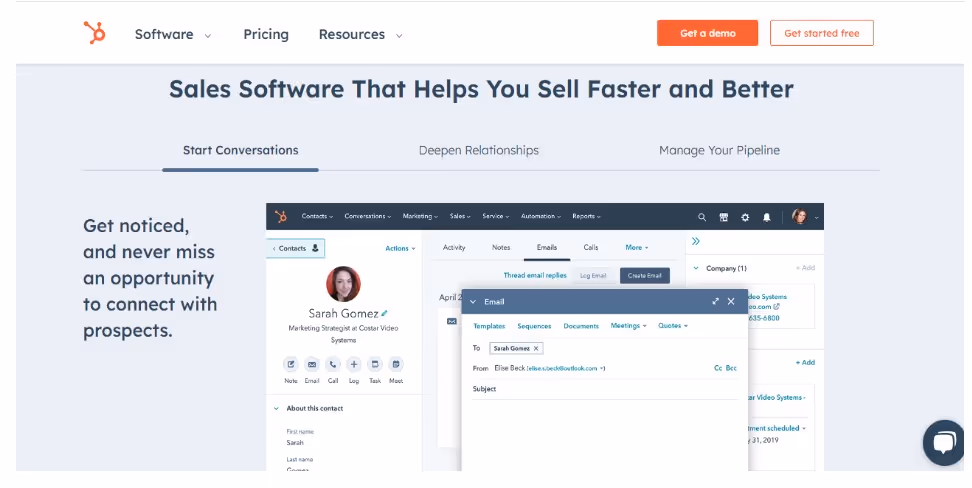The height and width of the screenshot is (488, 972).
Task: Click the Bcc link
Action: pos(731,368)
